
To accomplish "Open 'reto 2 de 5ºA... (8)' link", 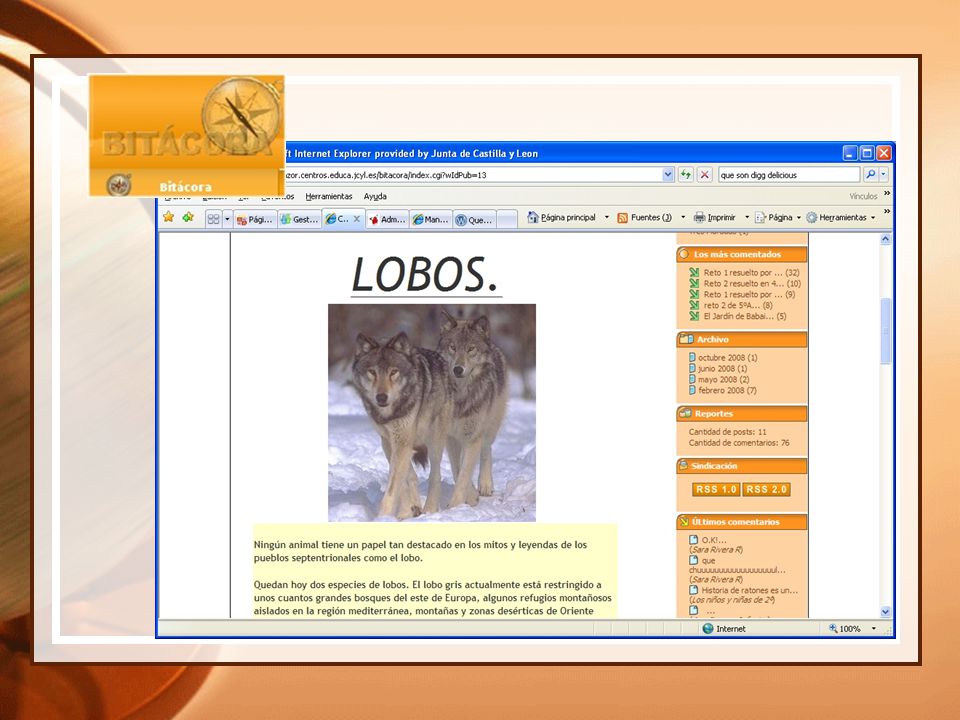I will (x=738, y=305).
